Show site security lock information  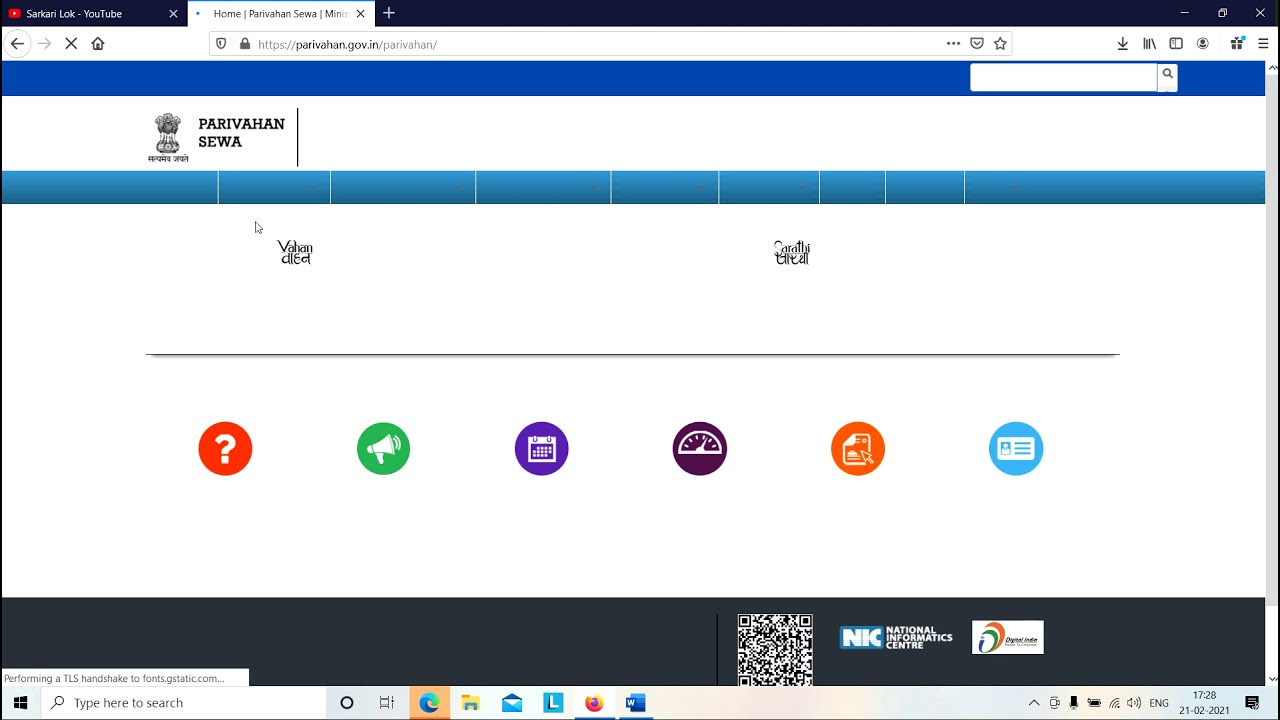point(244,44)
